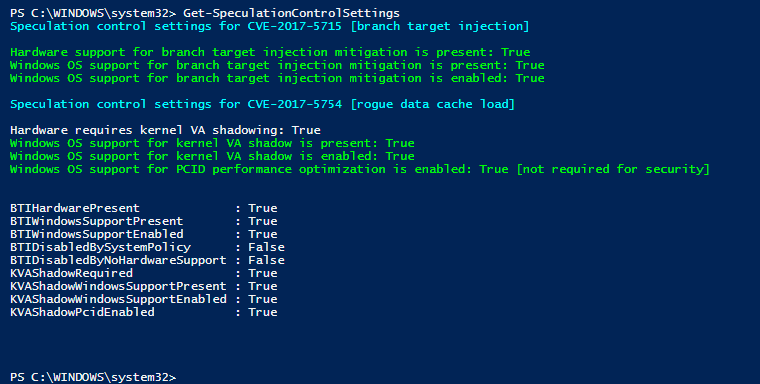Click the Hardware support for branch target injection line
The image size is (760, 384).
[270, 52]
